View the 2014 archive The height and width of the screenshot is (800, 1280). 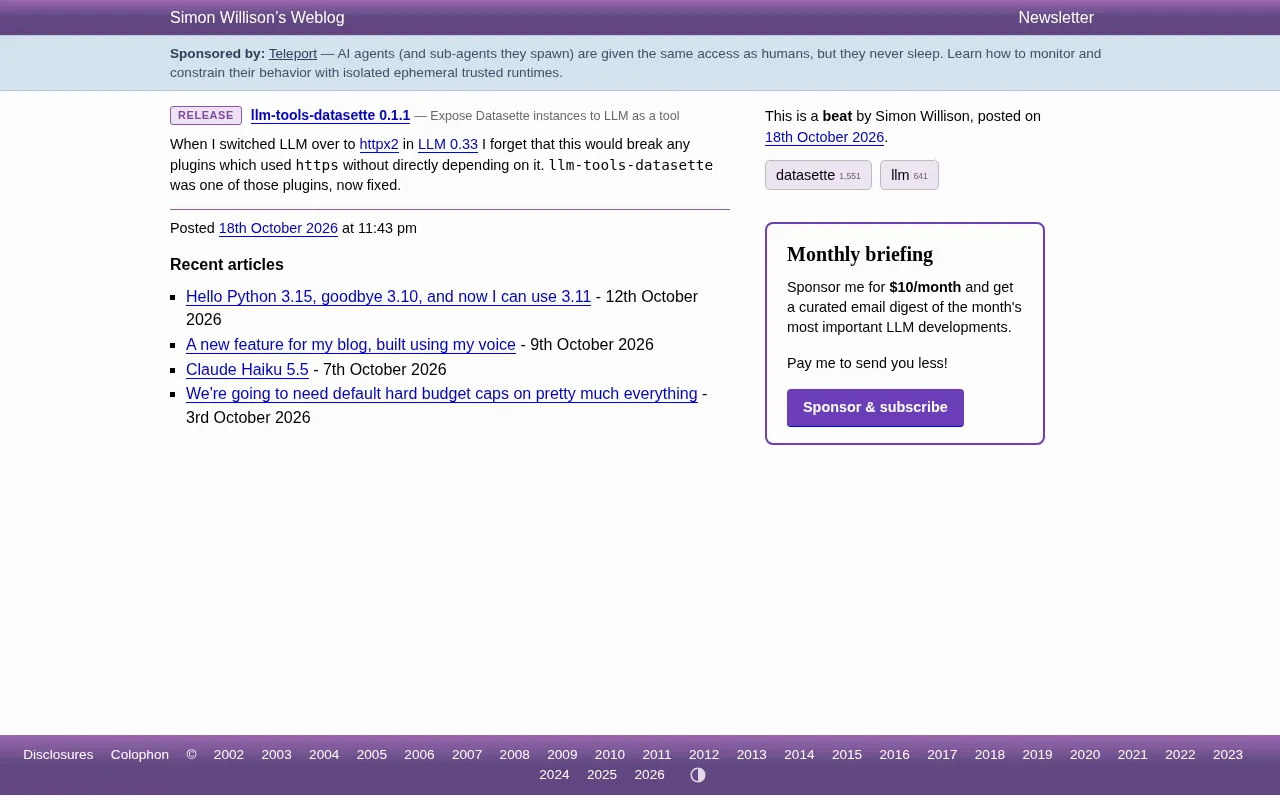click(x=799, y=755)
